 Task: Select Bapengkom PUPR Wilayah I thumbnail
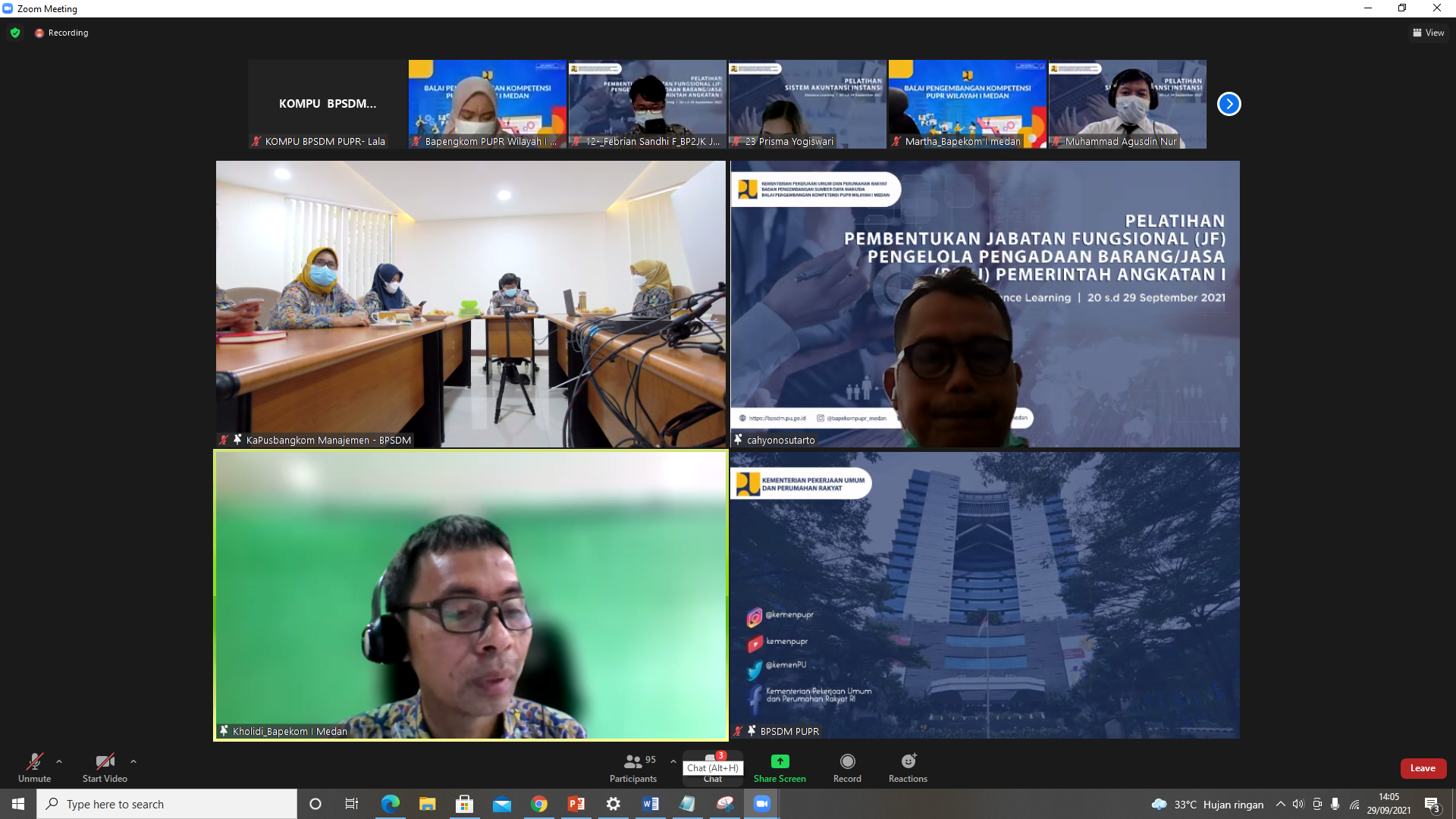488,104
